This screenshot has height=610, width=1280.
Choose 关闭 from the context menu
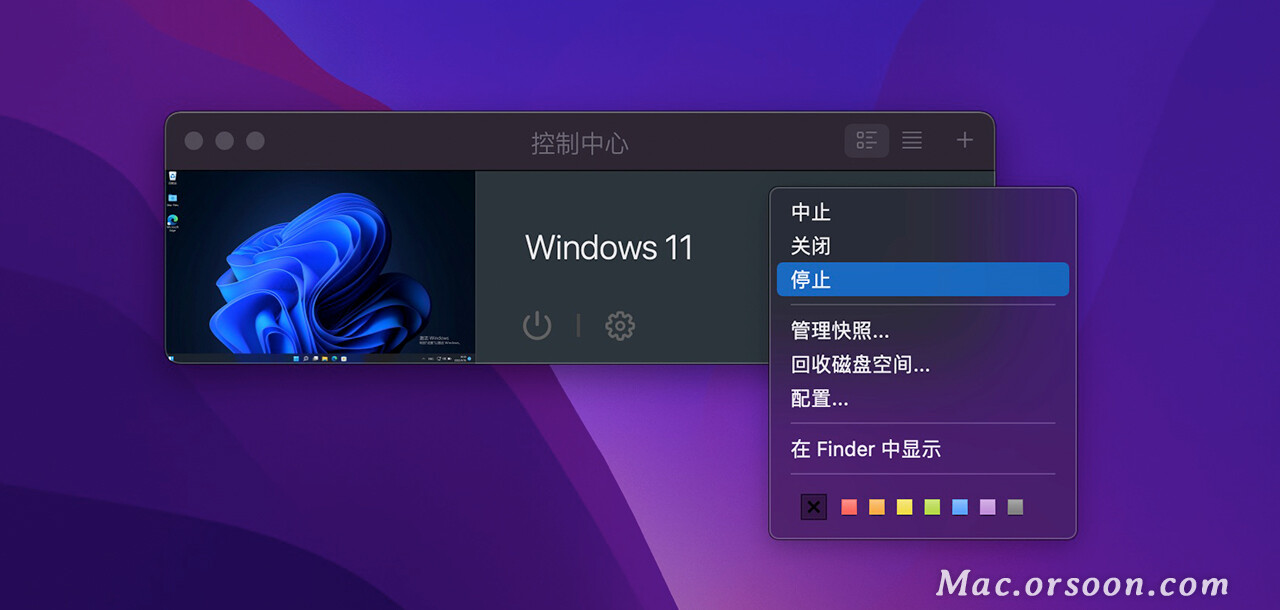click(922, 246)
